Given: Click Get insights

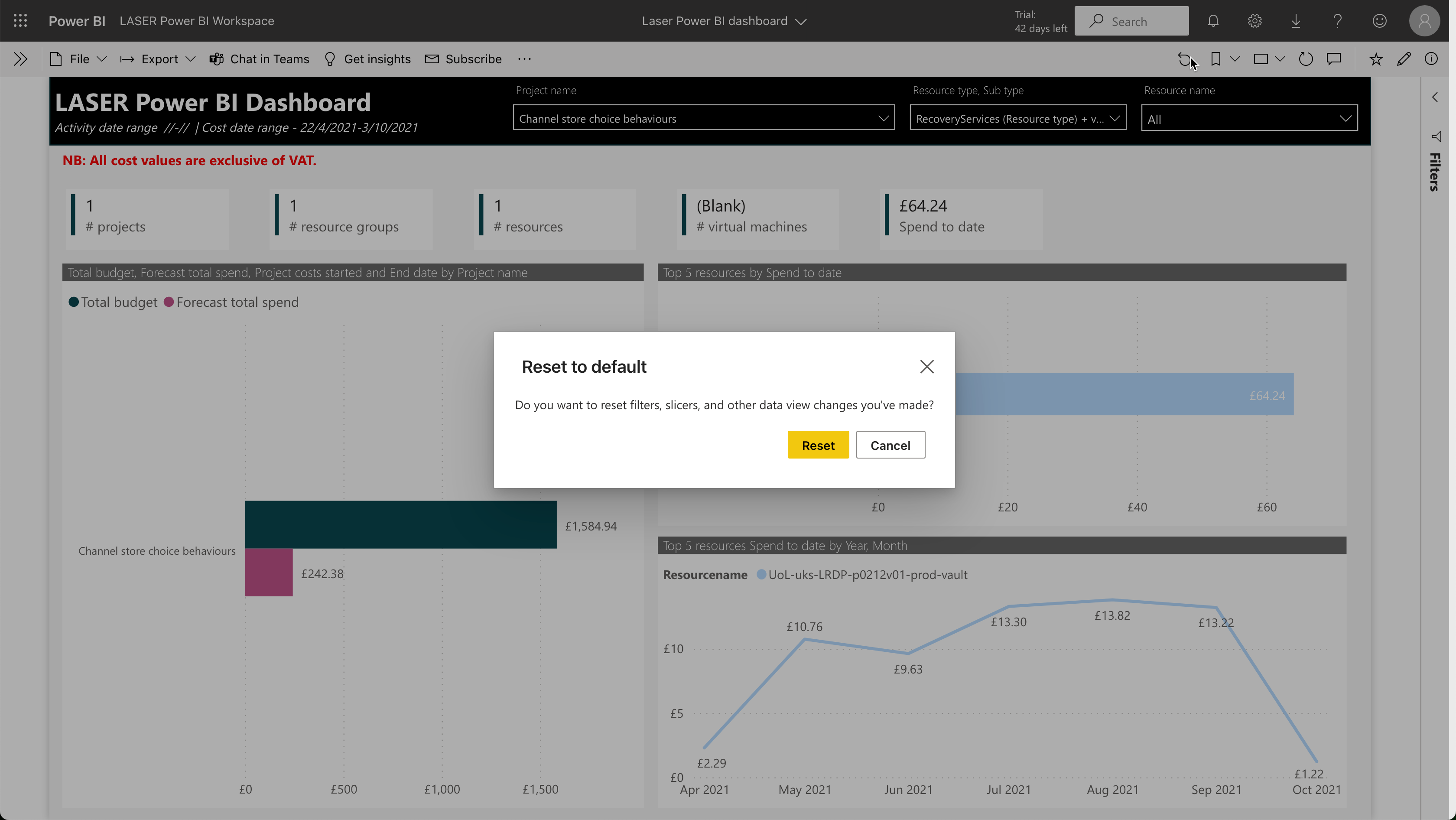Looking at the screenshot, I should [367, 59].
